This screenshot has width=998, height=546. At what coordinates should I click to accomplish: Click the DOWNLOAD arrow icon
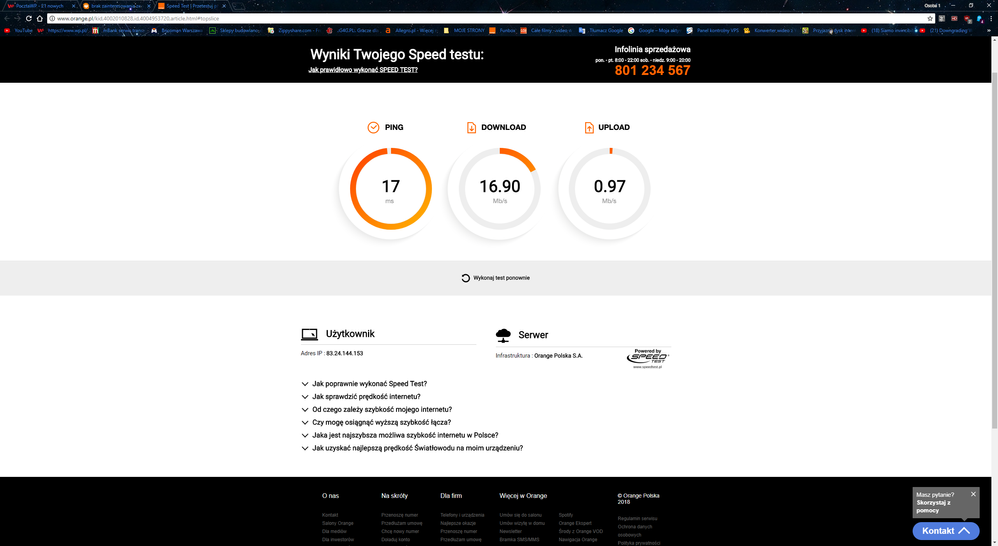click(471, 128)
